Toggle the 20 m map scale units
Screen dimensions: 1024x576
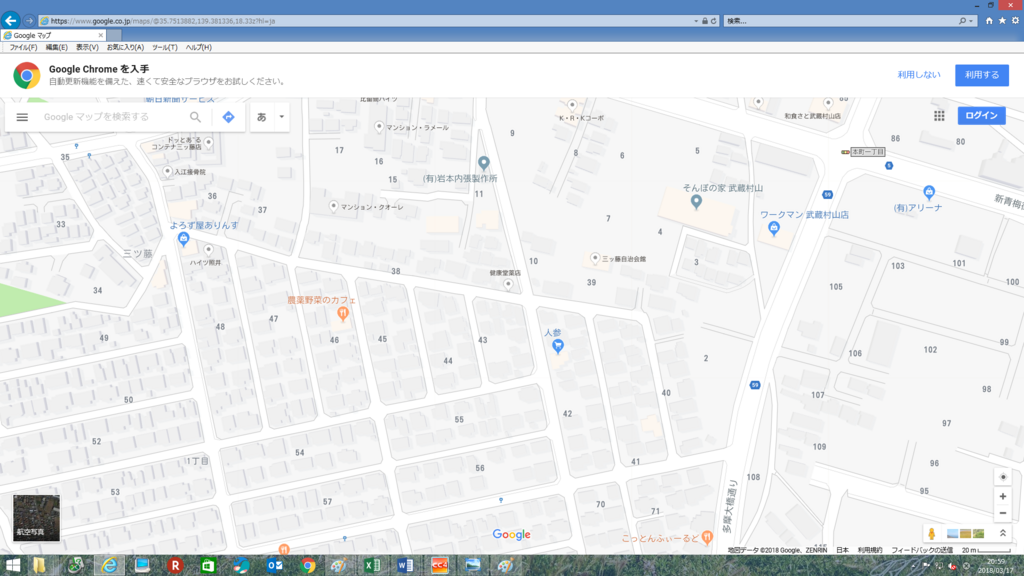[x=985, y=551]
